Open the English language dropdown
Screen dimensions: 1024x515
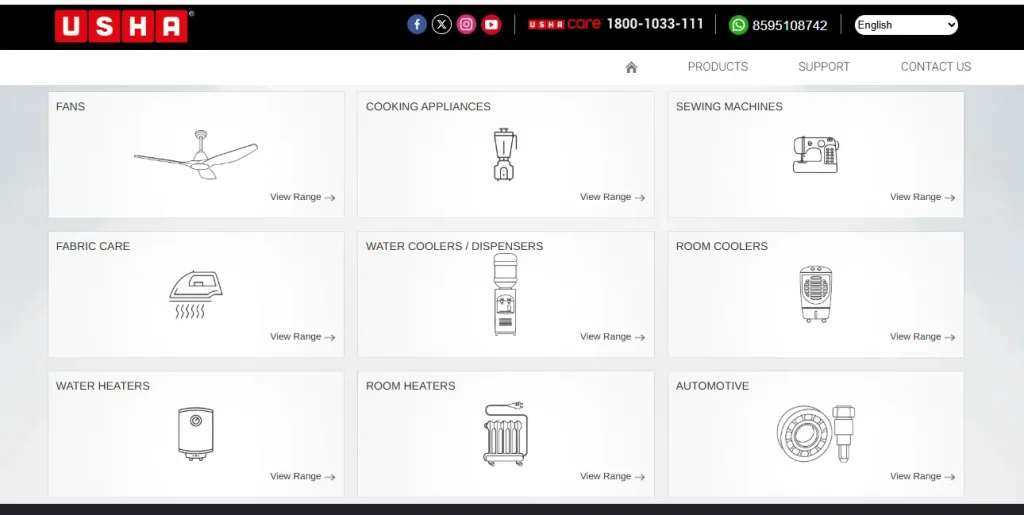click(x=906, y=25)
